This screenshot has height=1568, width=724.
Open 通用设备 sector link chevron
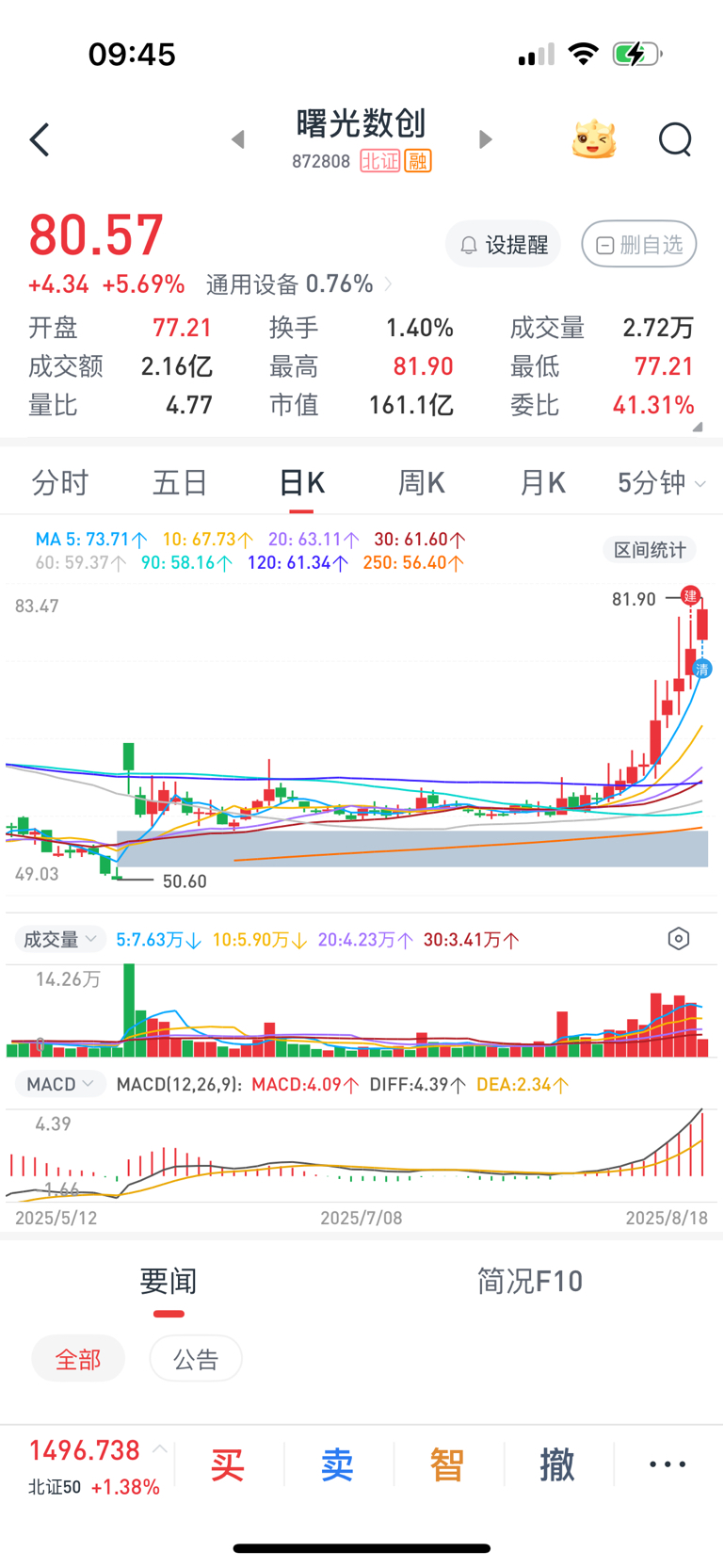388,283
